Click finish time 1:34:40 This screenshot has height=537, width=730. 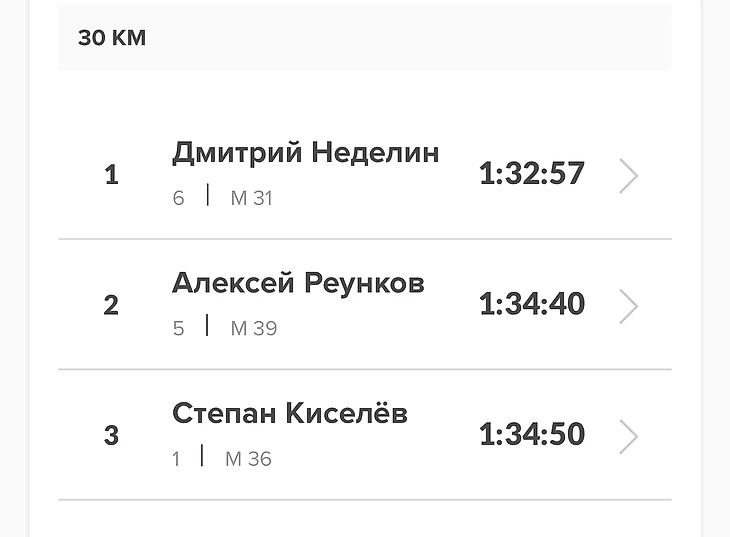[531, 304]
